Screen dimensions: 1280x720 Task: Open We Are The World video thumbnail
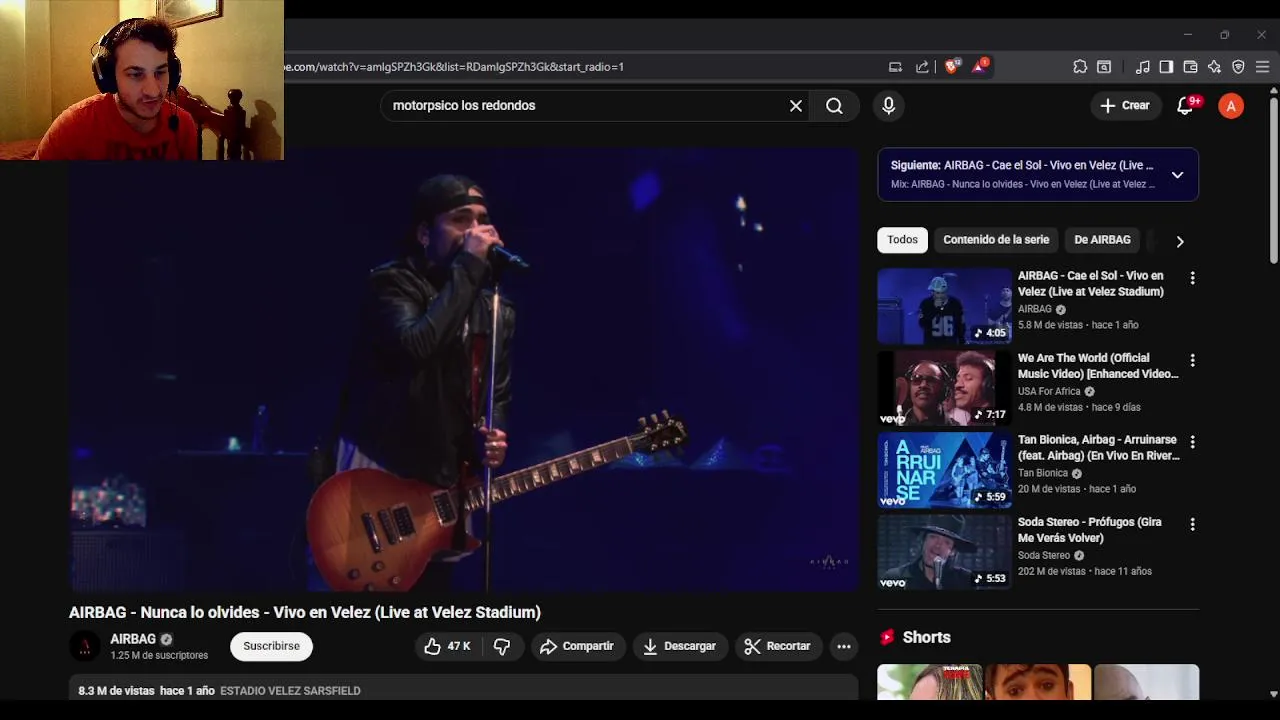[x=944, y=388]
